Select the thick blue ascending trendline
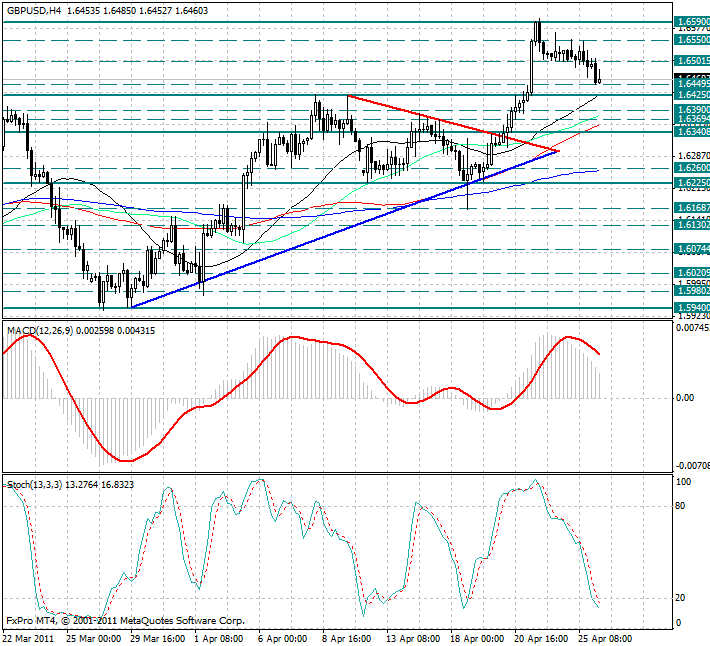 [x=344, y=229]
